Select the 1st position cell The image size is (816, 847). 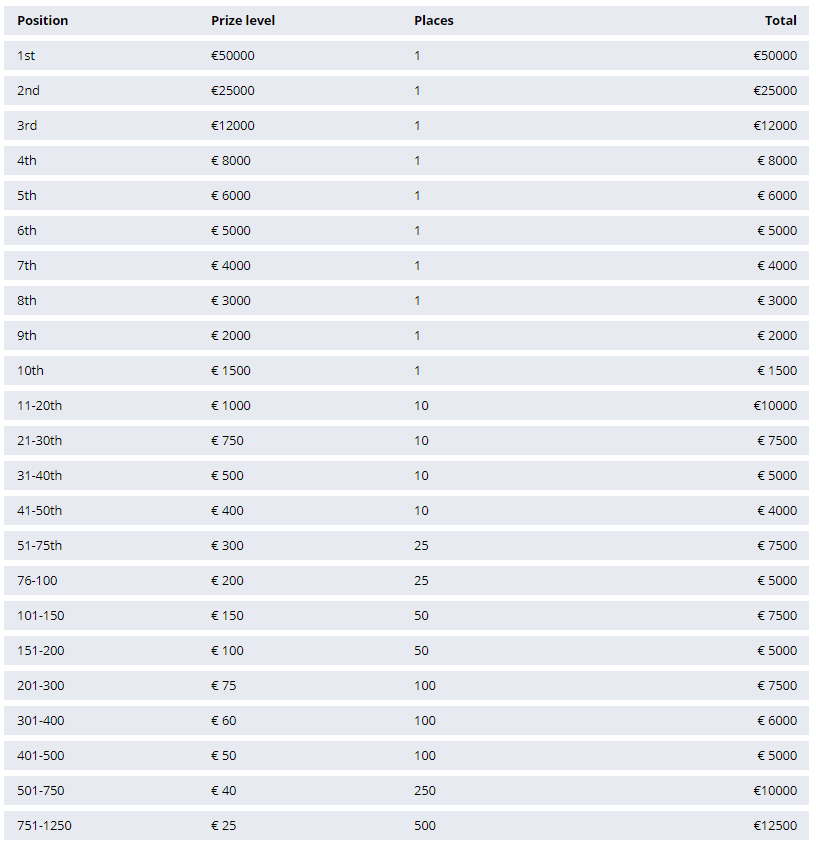pyautogui.click(x=26, y=56)
